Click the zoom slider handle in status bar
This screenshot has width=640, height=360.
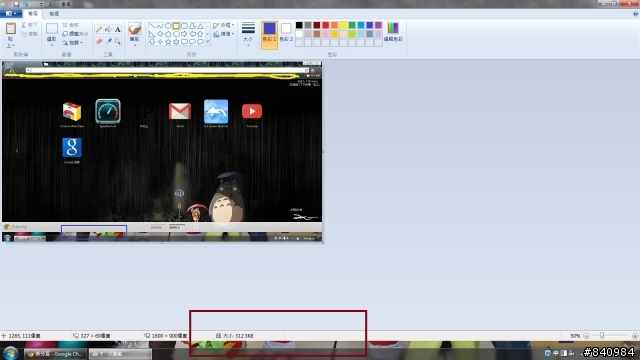coord(602,336)
